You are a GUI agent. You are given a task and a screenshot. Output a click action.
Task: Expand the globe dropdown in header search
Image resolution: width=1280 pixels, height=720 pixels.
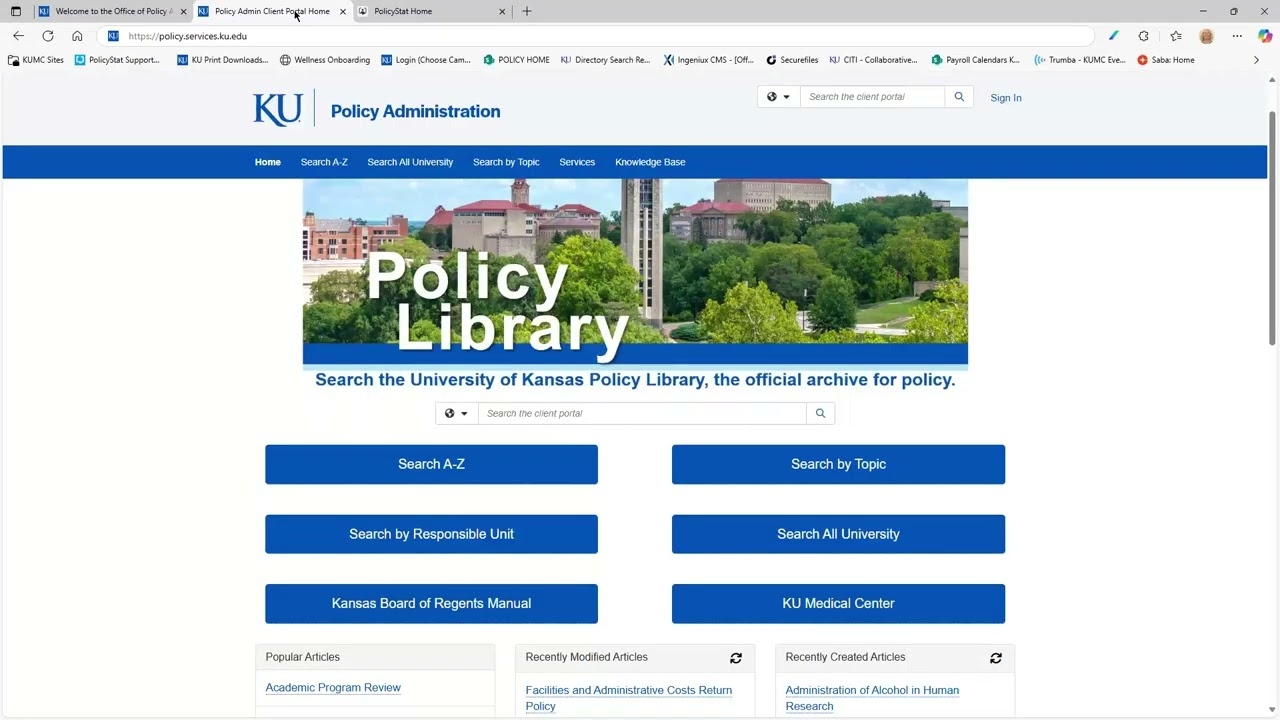tap(778, 97)
